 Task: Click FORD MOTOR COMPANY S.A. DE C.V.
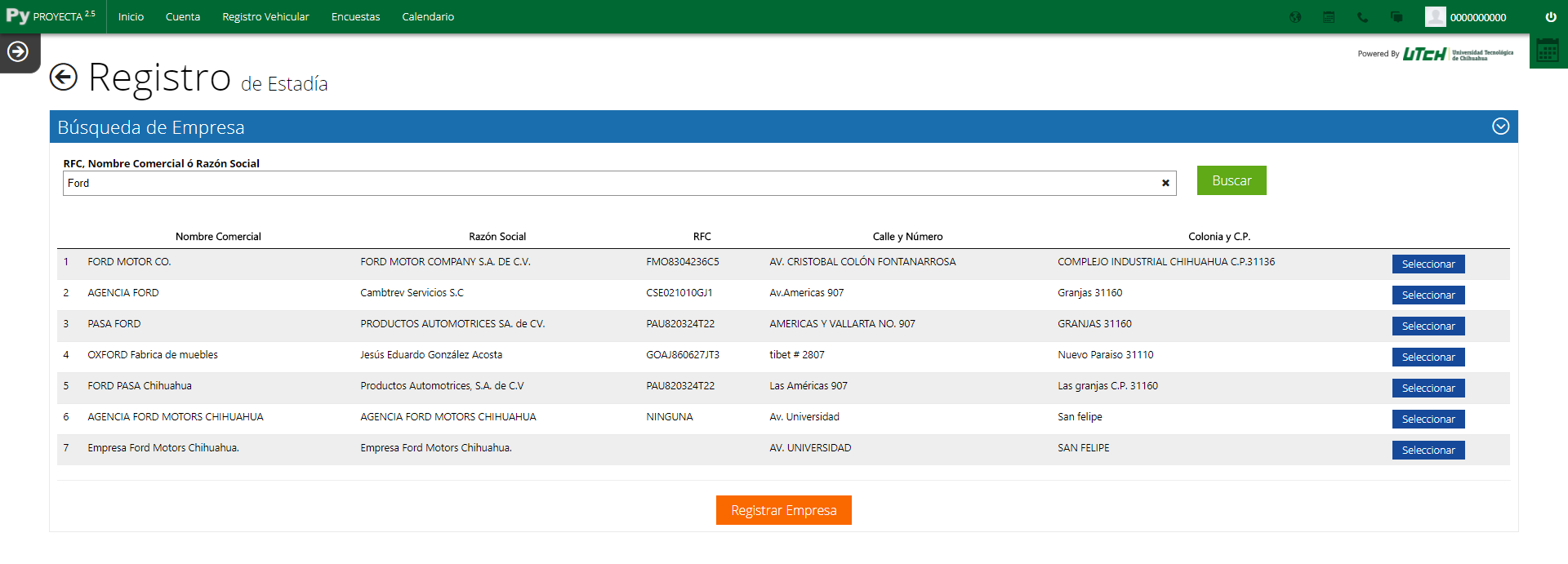click(x=445, y=262)
